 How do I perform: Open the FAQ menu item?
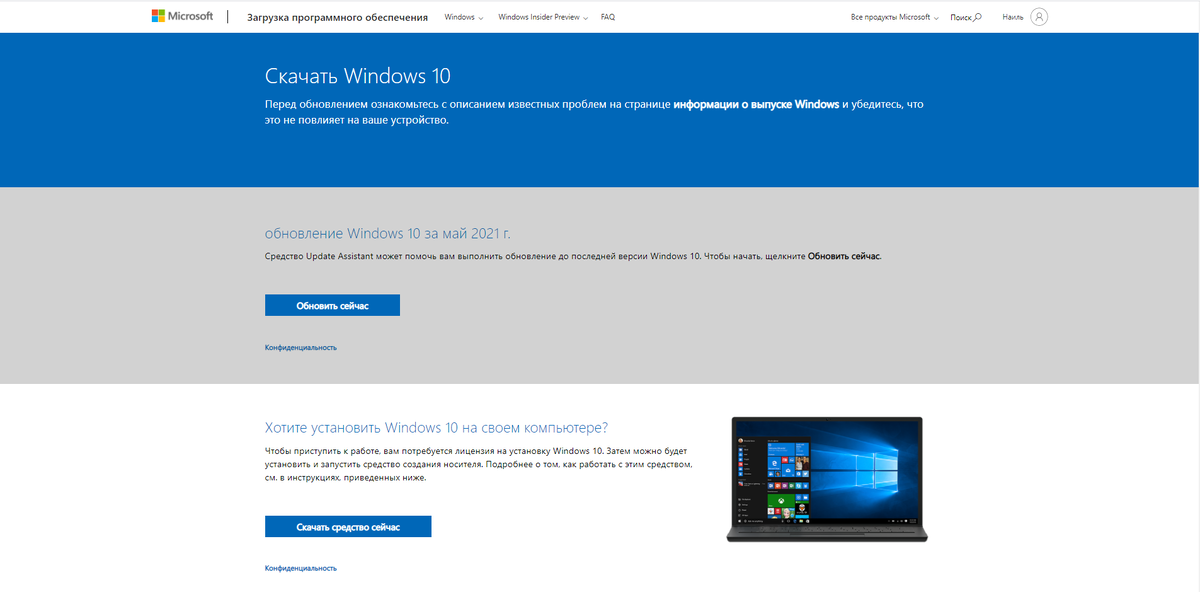pos(608,17)
